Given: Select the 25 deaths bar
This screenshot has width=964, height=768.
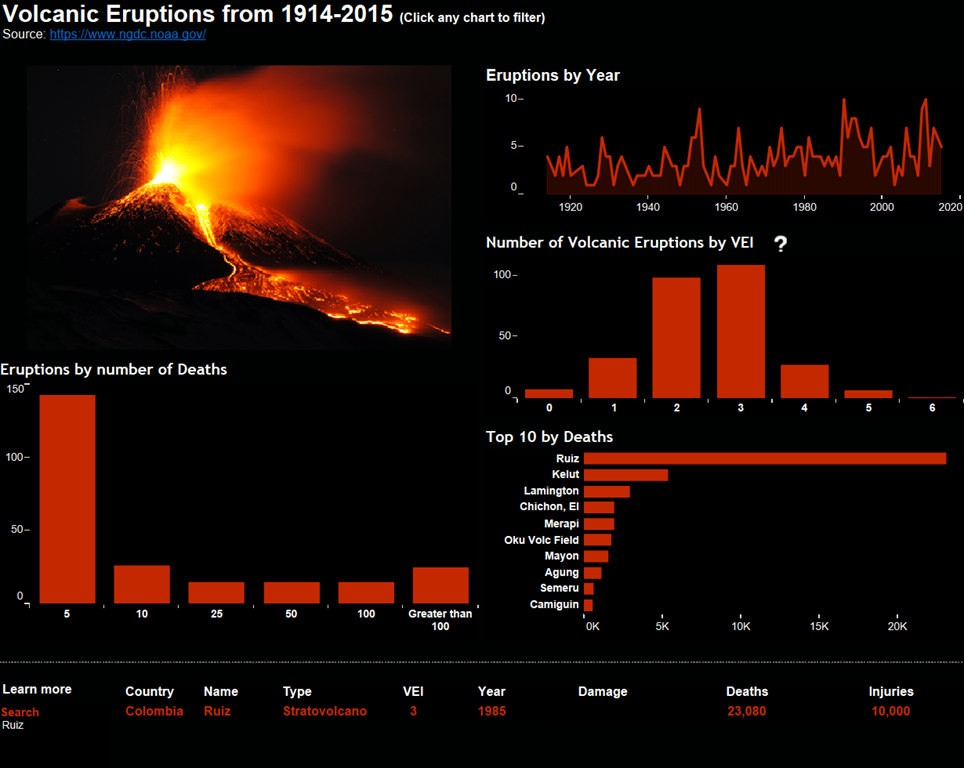Looking at the screenshot, I should click(x=216, y=592).
